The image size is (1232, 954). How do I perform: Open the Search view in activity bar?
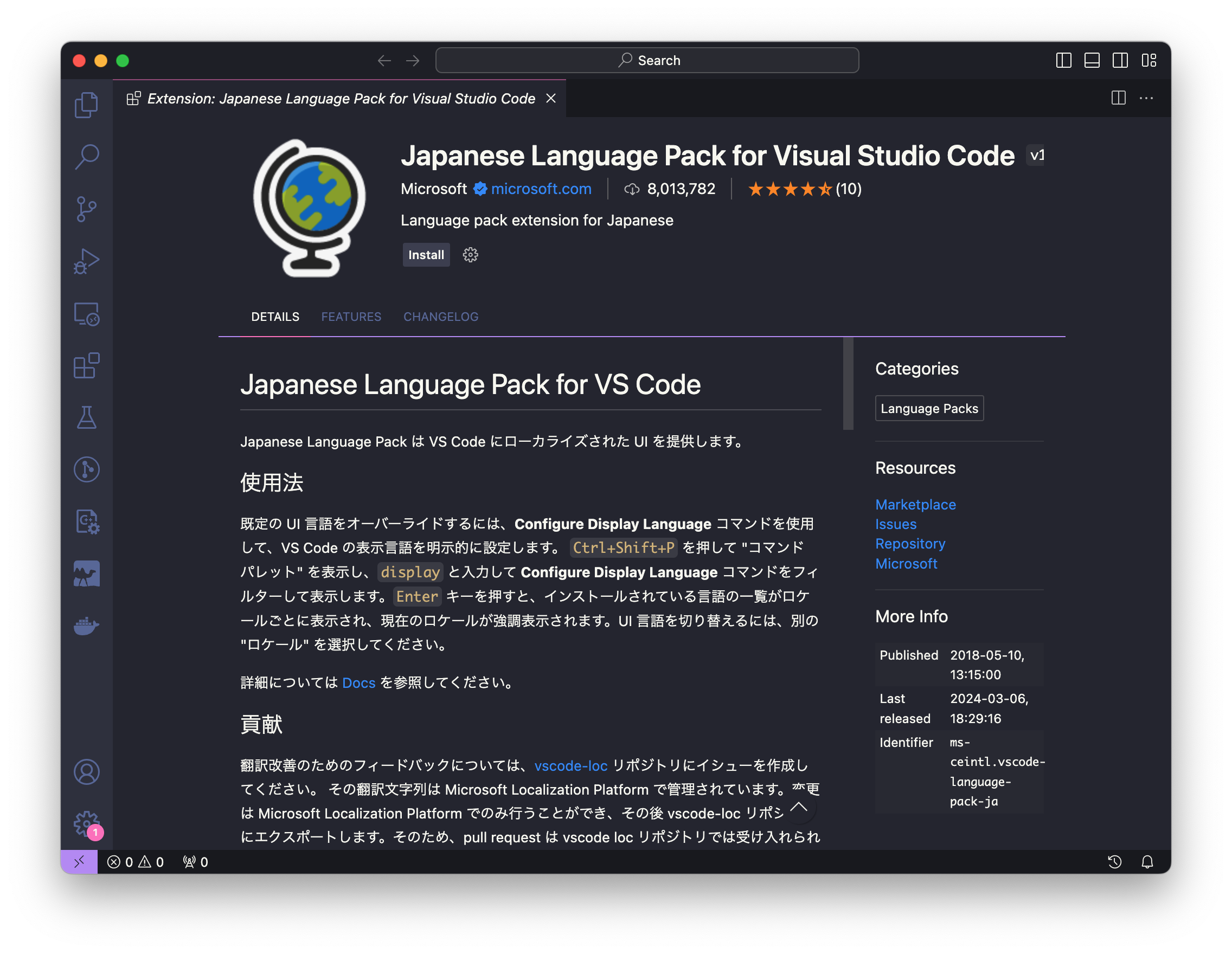tap(86, 157)
